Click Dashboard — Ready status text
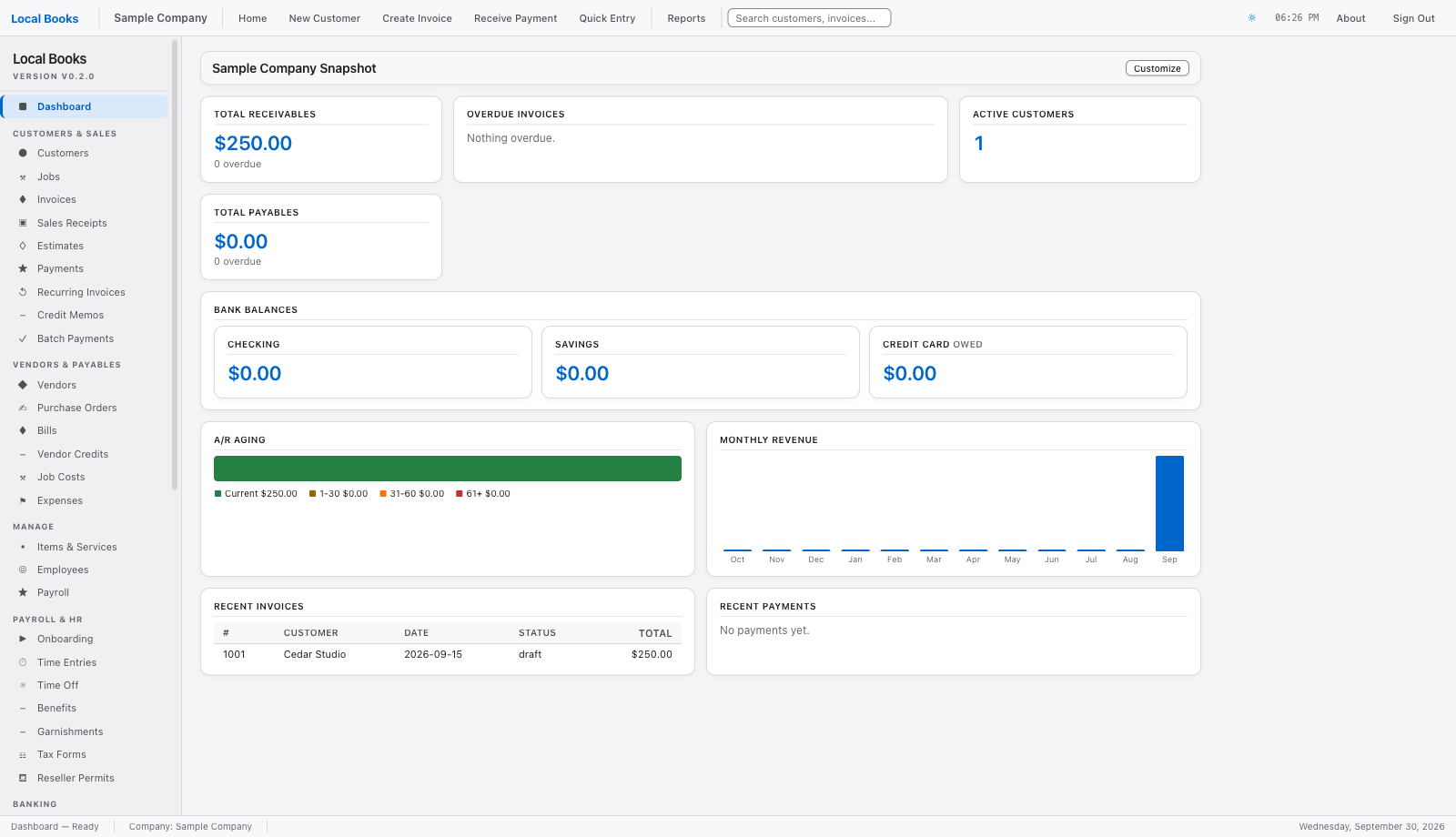Image resolution: width=1456 pixels, height=837 pixels. pyautogui.click(x=55, y=827)
